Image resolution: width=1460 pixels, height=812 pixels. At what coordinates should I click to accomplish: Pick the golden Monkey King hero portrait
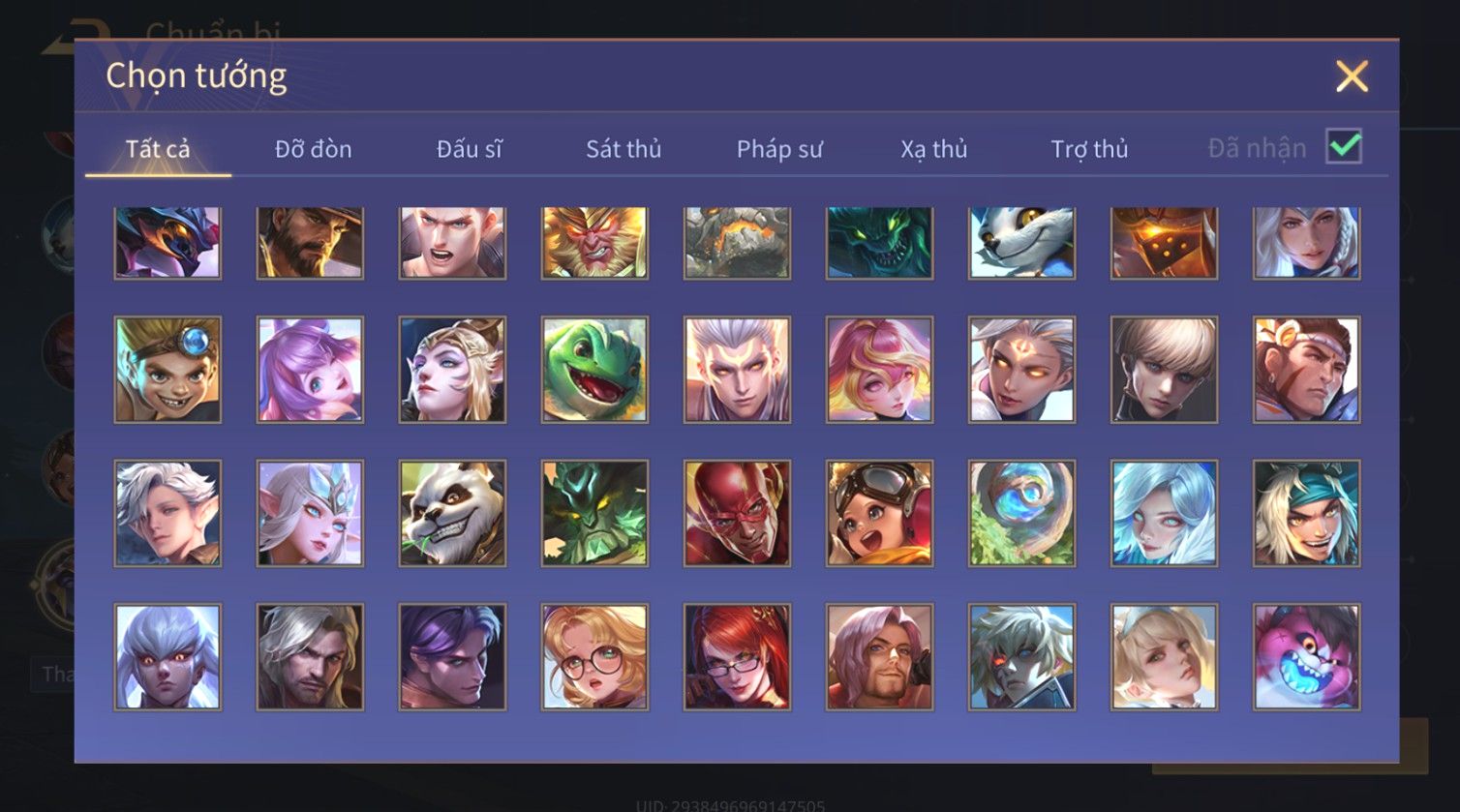tap(594, 243)
